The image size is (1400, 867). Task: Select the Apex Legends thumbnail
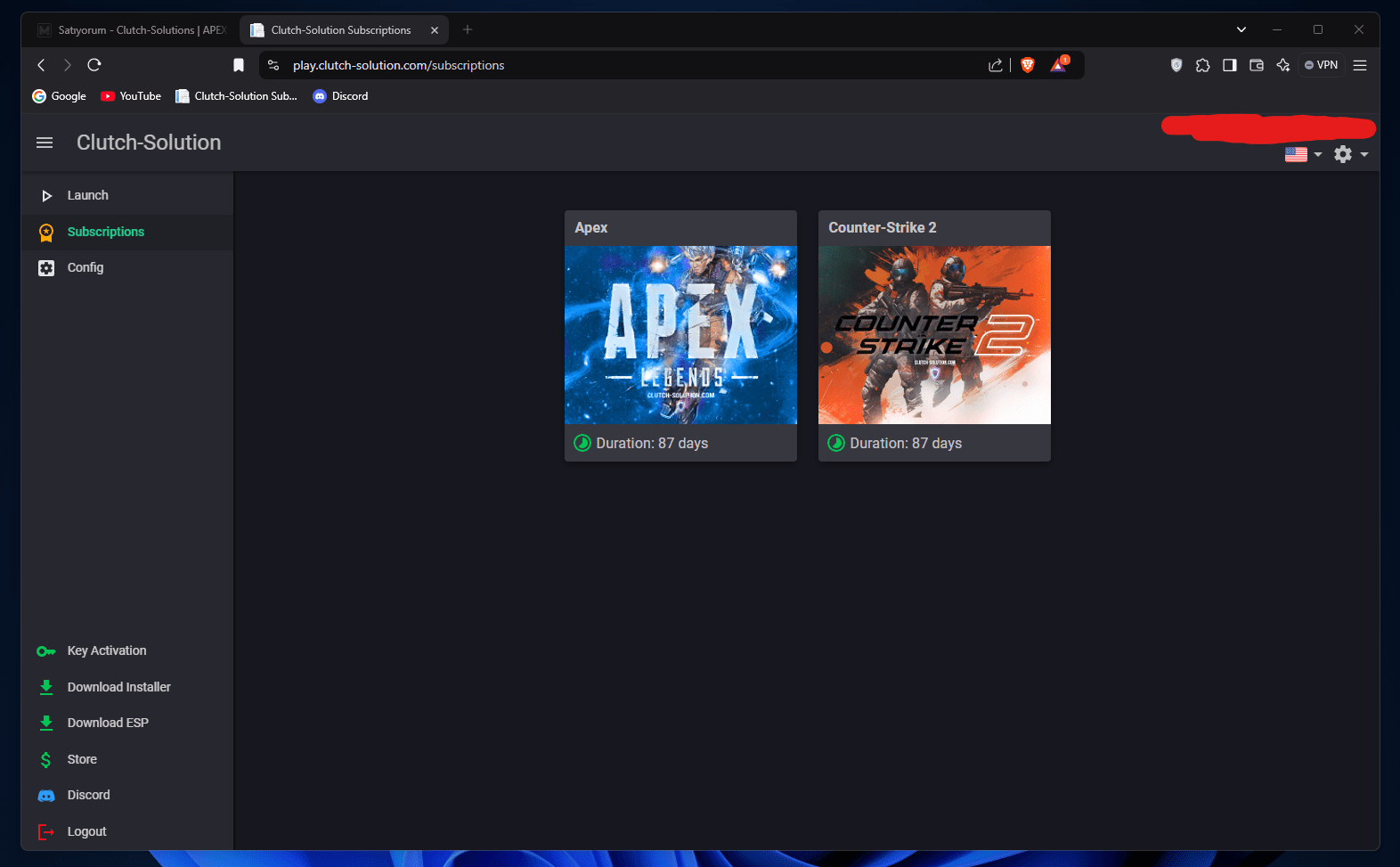[x=680, y=335]
